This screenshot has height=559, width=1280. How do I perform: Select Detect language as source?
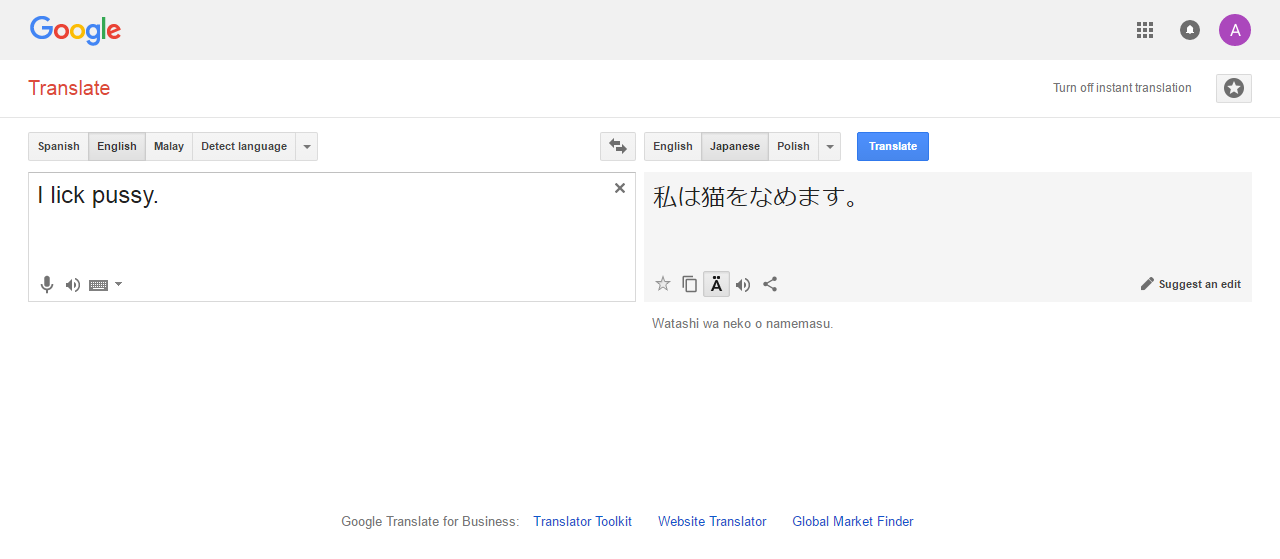tap(244, 146)
